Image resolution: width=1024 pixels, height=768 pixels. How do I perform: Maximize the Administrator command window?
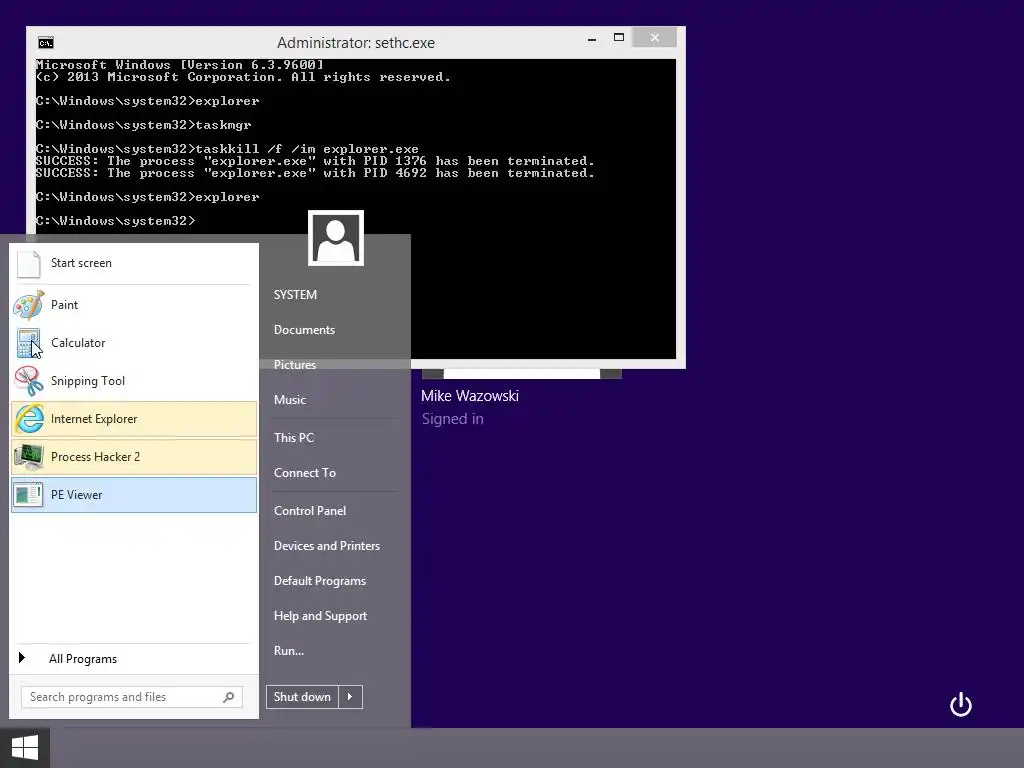click(619, 38)
